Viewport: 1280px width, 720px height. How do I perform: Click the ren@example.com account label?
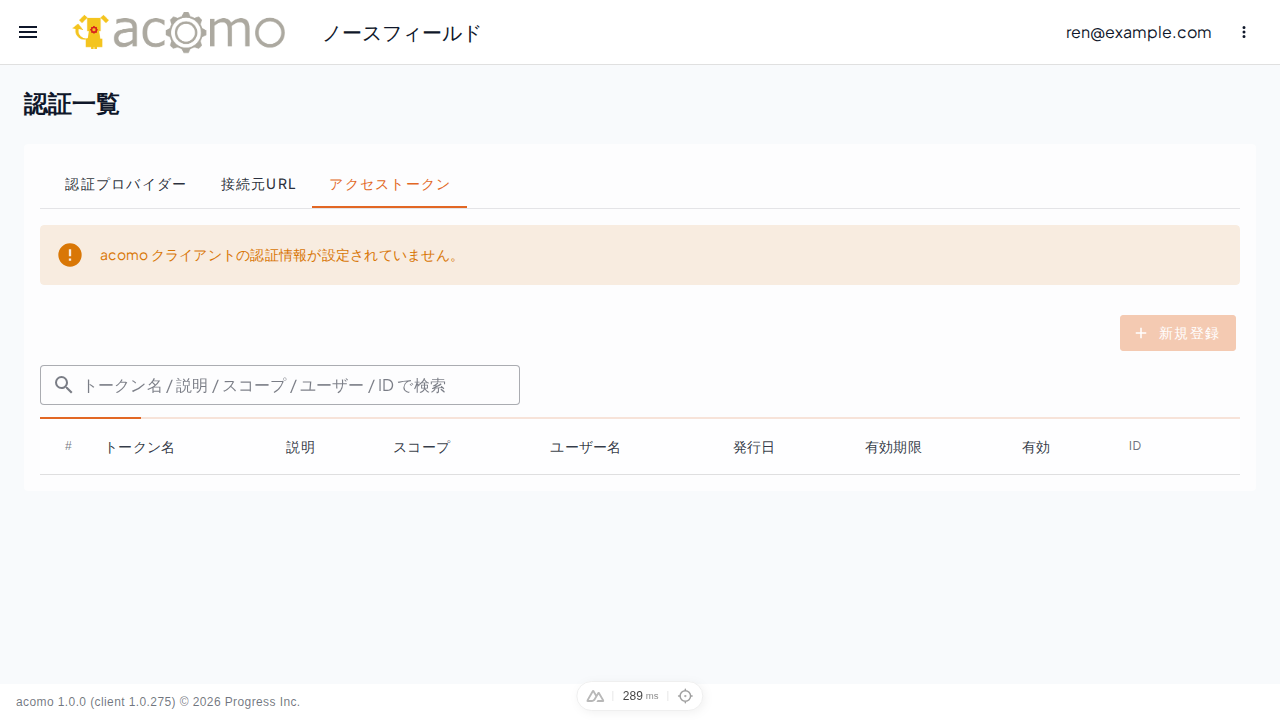(1138, 32)
